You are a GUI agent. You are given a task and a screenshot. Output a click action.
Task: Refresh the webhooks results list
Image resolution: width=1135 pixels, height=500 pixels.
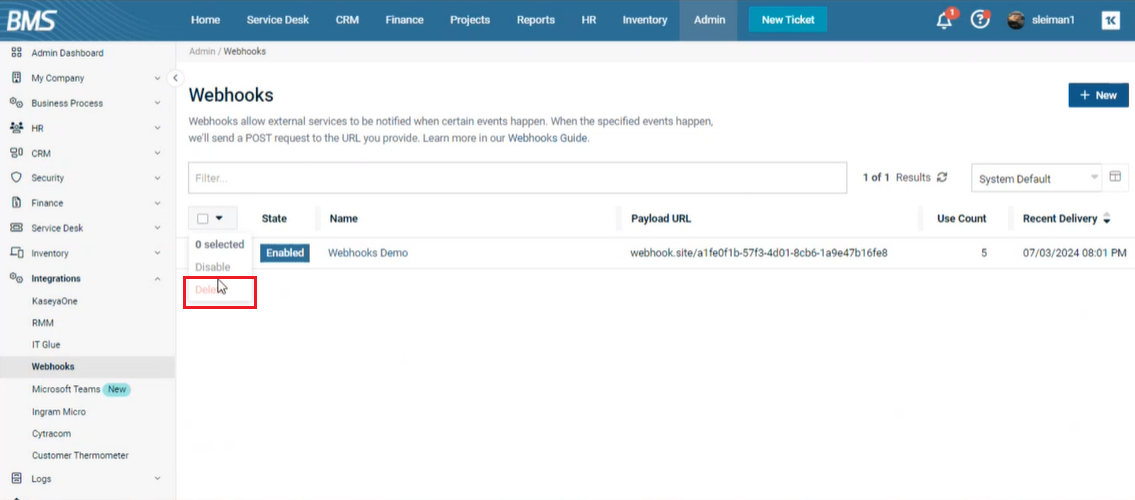coord(941,177)
